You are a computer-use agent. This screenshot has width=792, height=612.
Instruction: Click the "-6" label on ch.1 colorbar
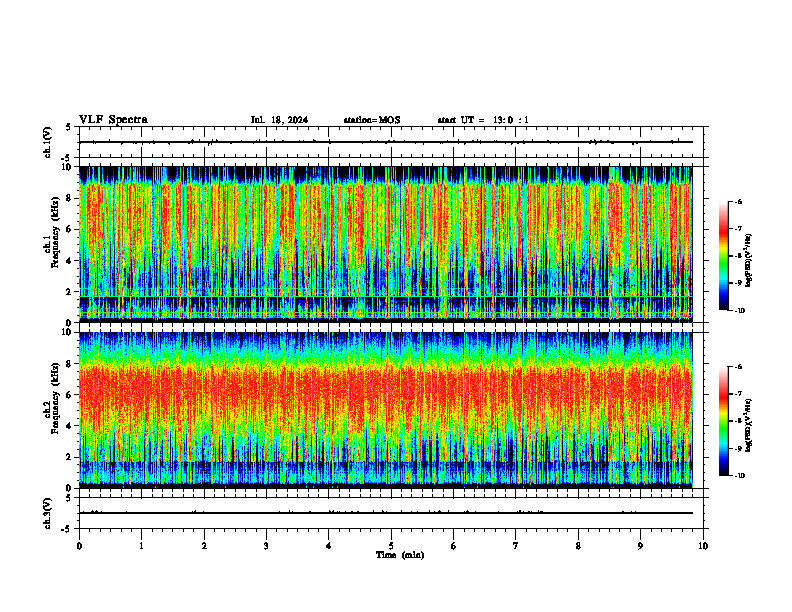738,201
